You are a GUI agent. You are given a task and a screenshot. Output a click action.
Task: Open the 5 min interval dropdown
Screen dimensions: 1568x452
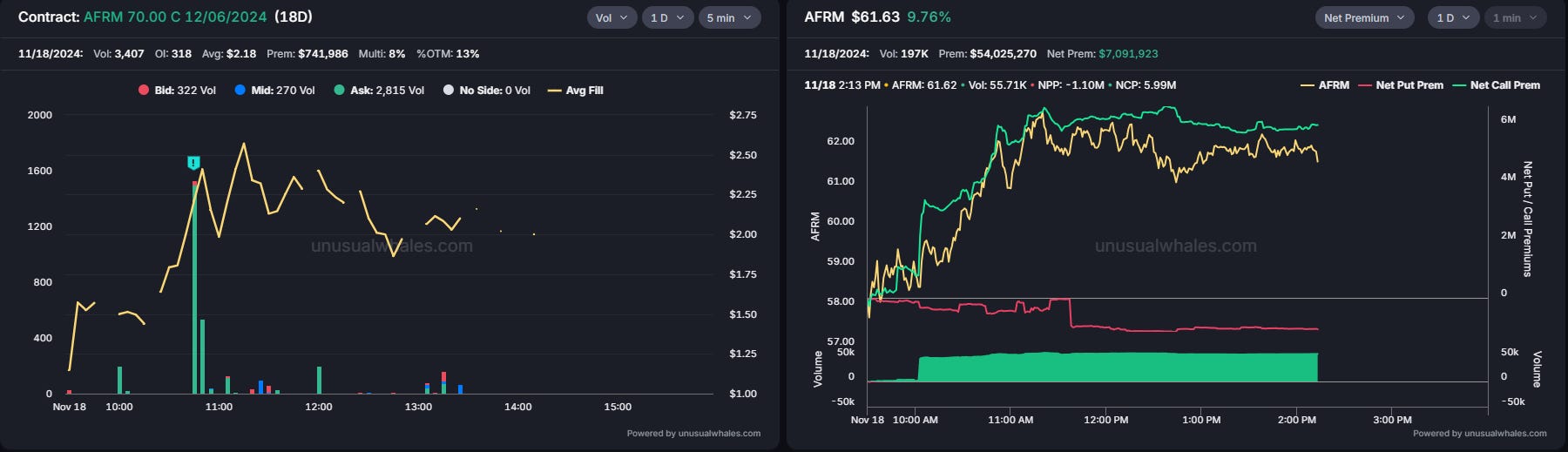pyautogui.click(x=729, y=17)
